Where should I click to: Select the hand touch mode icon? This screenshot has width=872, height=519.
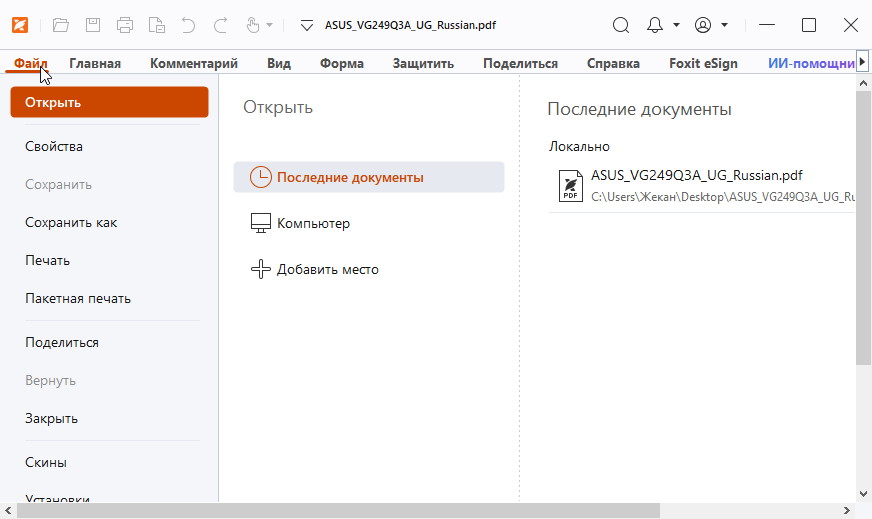point(253,25)
